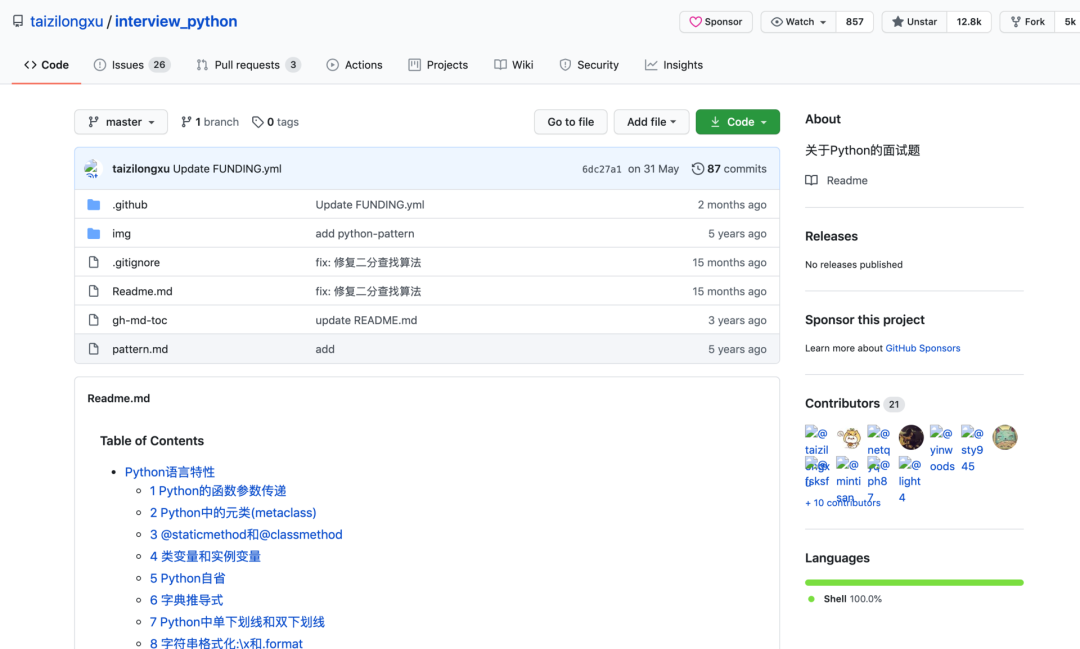View the 12.8k stargazers count
The height and width of the screenshot is (649, 1080).
click(968, 22)
